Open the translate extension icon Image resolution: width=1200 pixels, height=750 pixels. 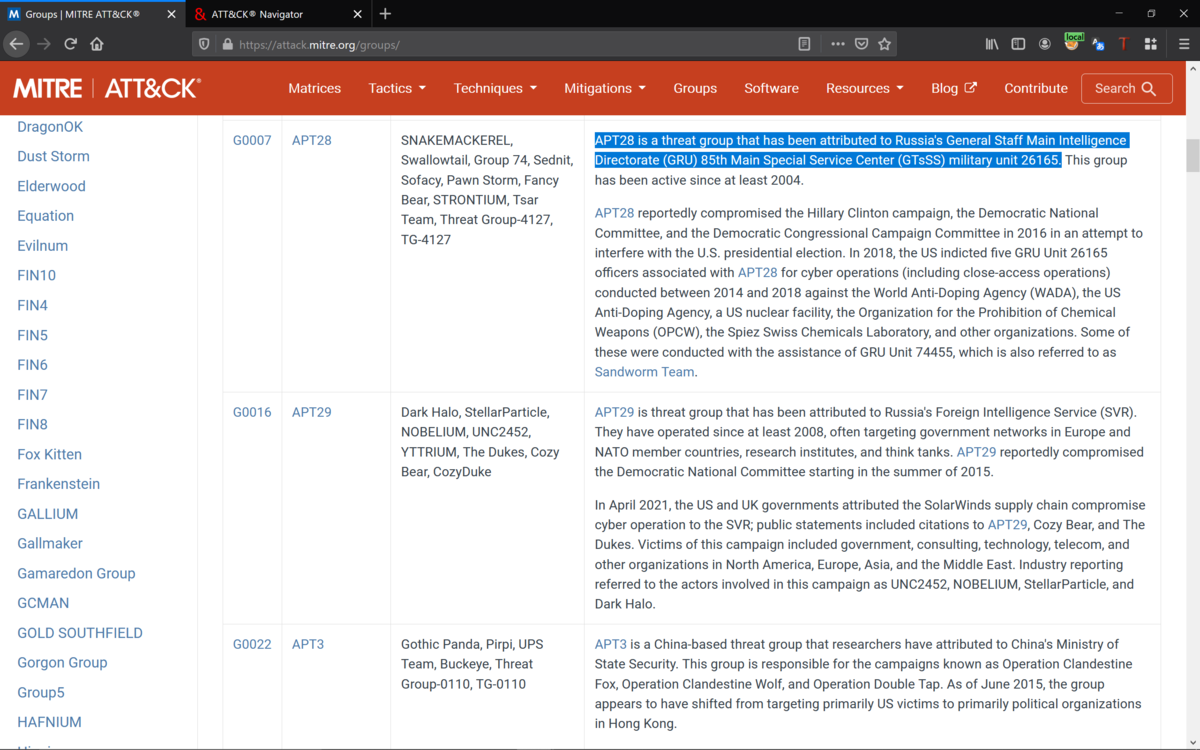(1098, 44)
